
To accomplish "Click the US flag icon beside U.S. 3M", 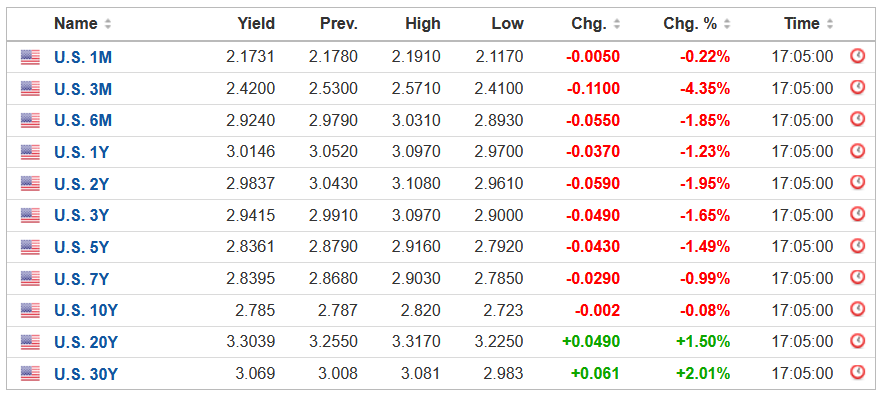I will [30, 88].
